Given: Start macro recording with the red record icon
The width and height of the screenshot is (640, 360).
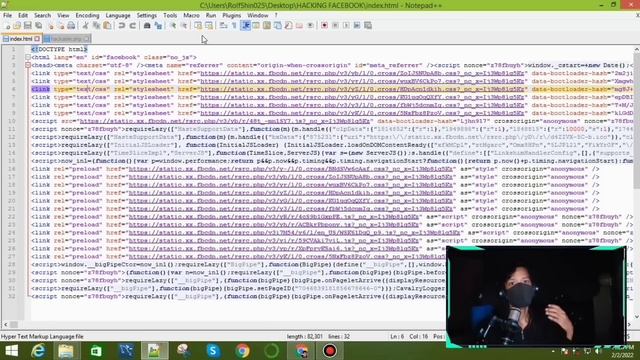Looking at the screenshot, I should click(x=324, y=26).
